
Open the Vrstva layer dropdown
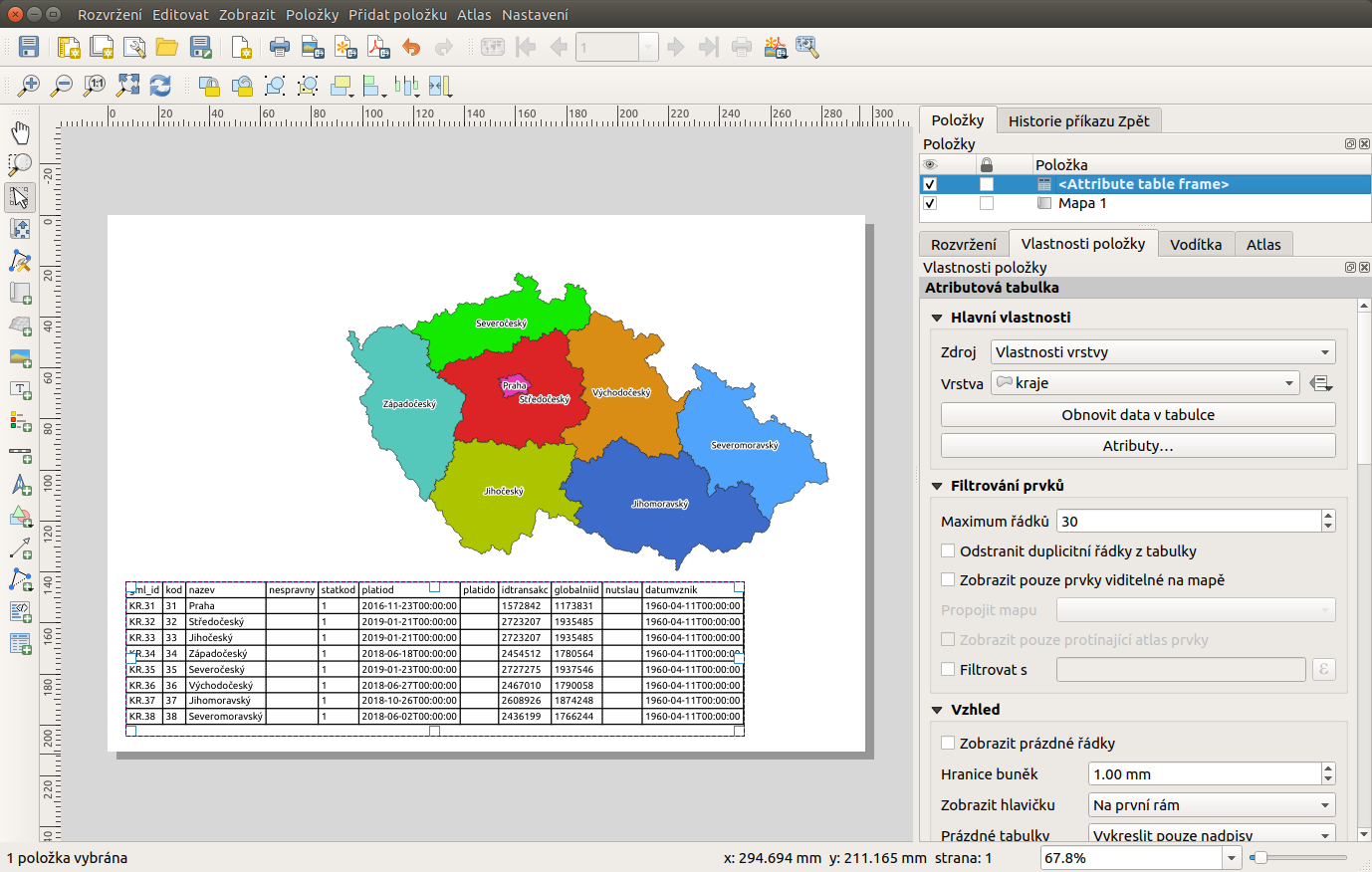coord(1145,383)
